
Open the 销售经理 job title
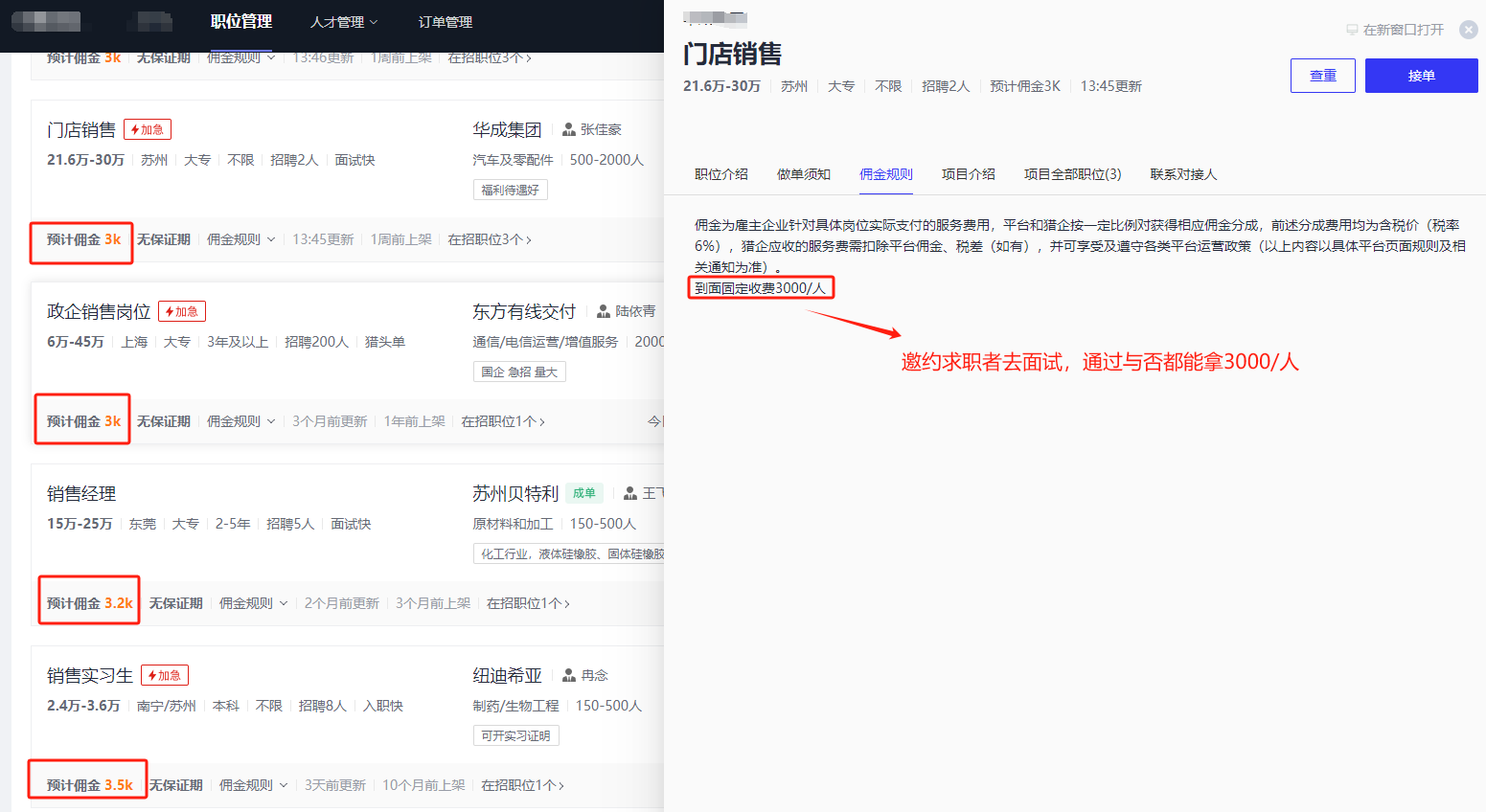tap(81, 494)
